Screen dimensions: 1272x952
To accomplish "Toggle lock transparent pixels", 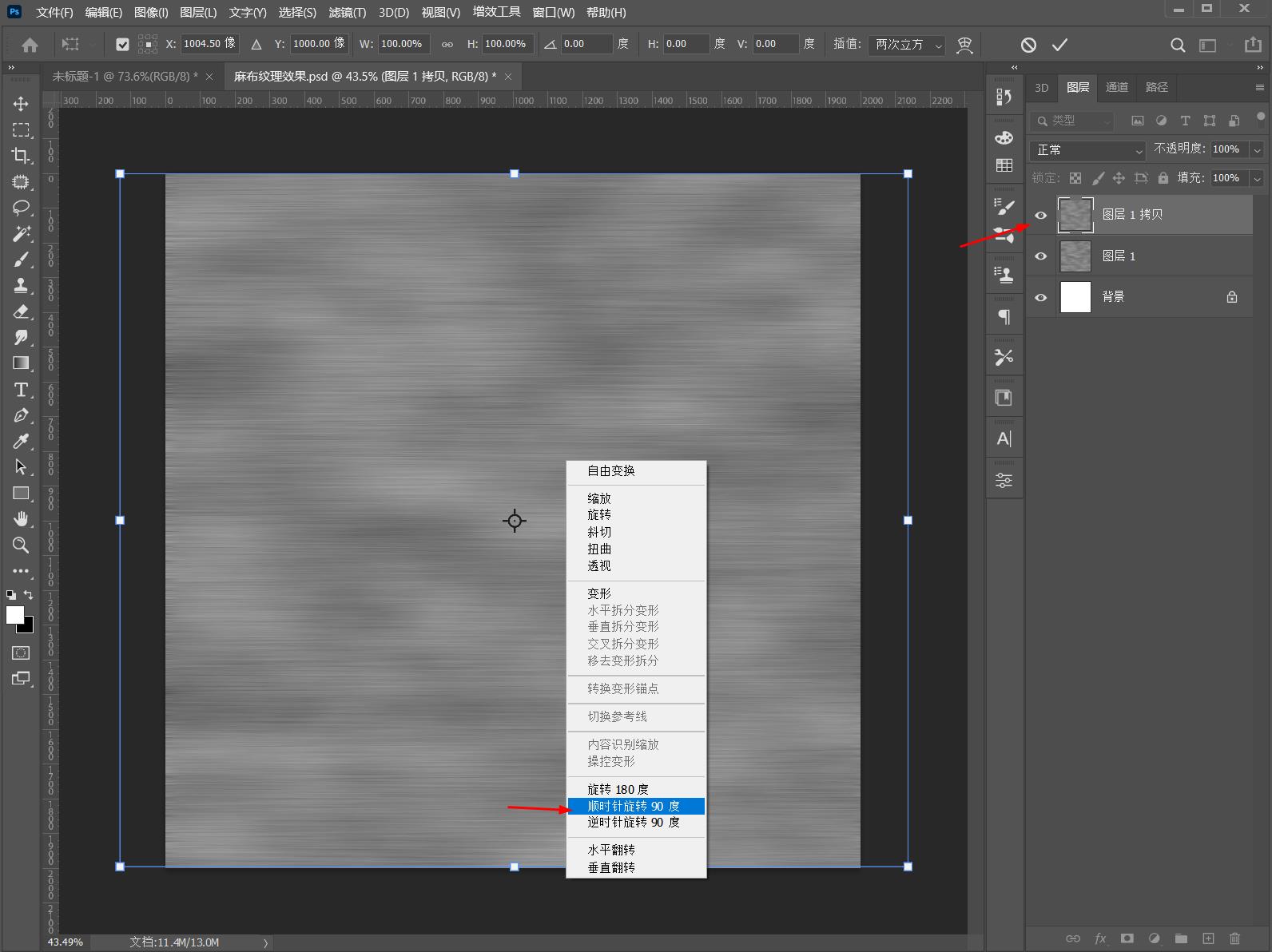I will pyautogui.click(x=1075, y=178).
